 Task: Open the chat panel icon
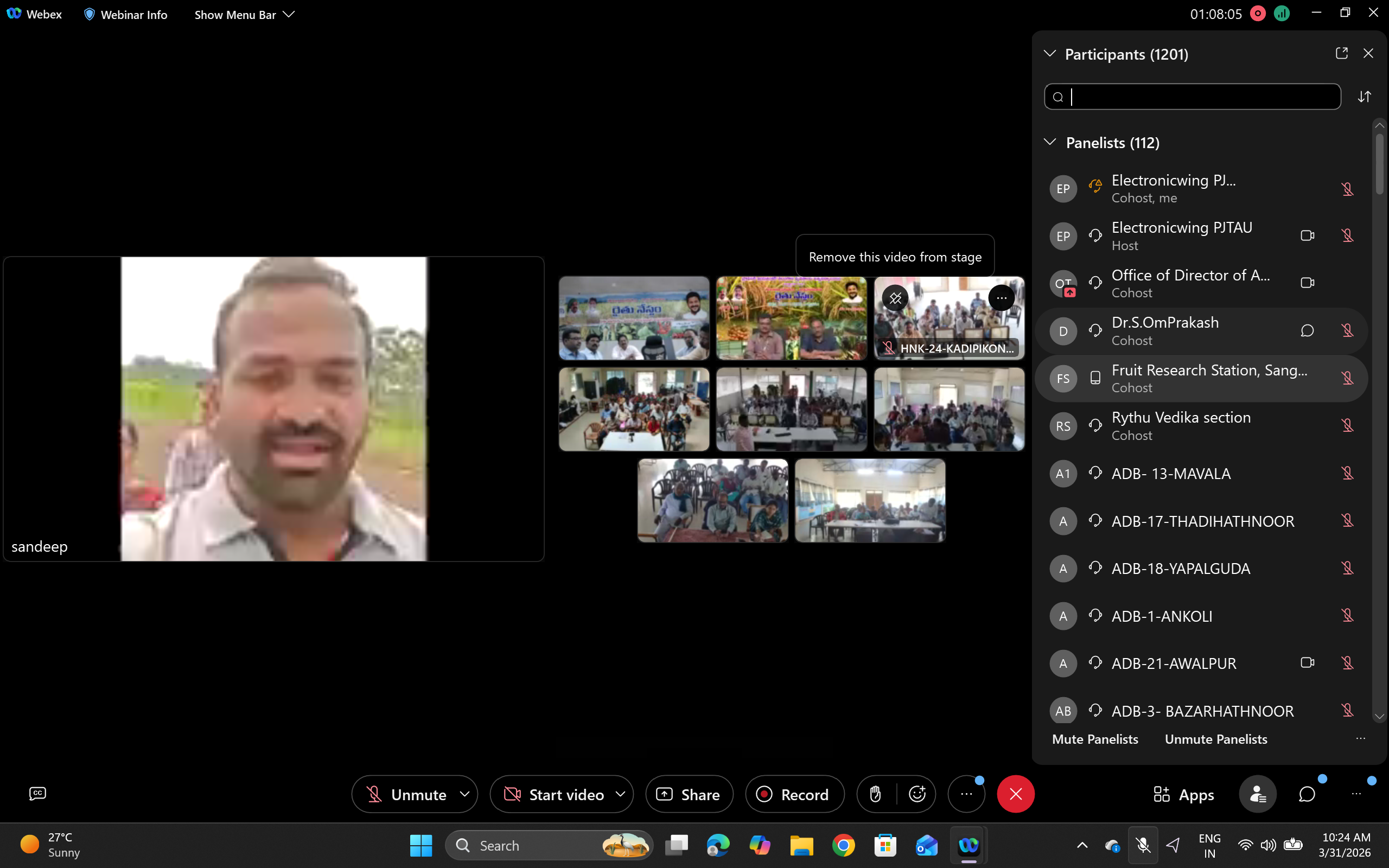1307,795
